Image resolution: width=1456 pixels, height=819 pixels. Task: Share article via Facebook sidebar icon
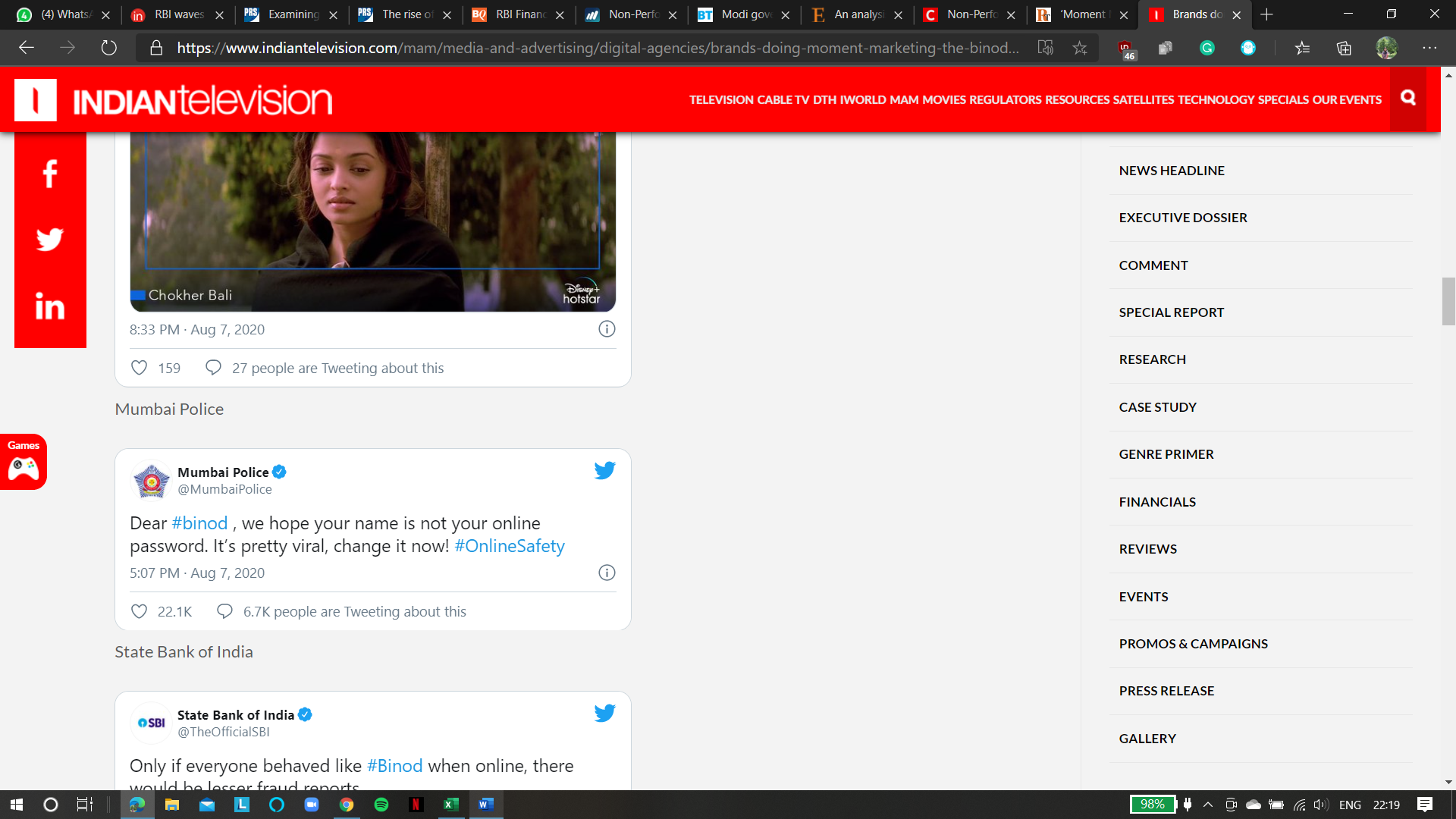click(x=50, y=174)
